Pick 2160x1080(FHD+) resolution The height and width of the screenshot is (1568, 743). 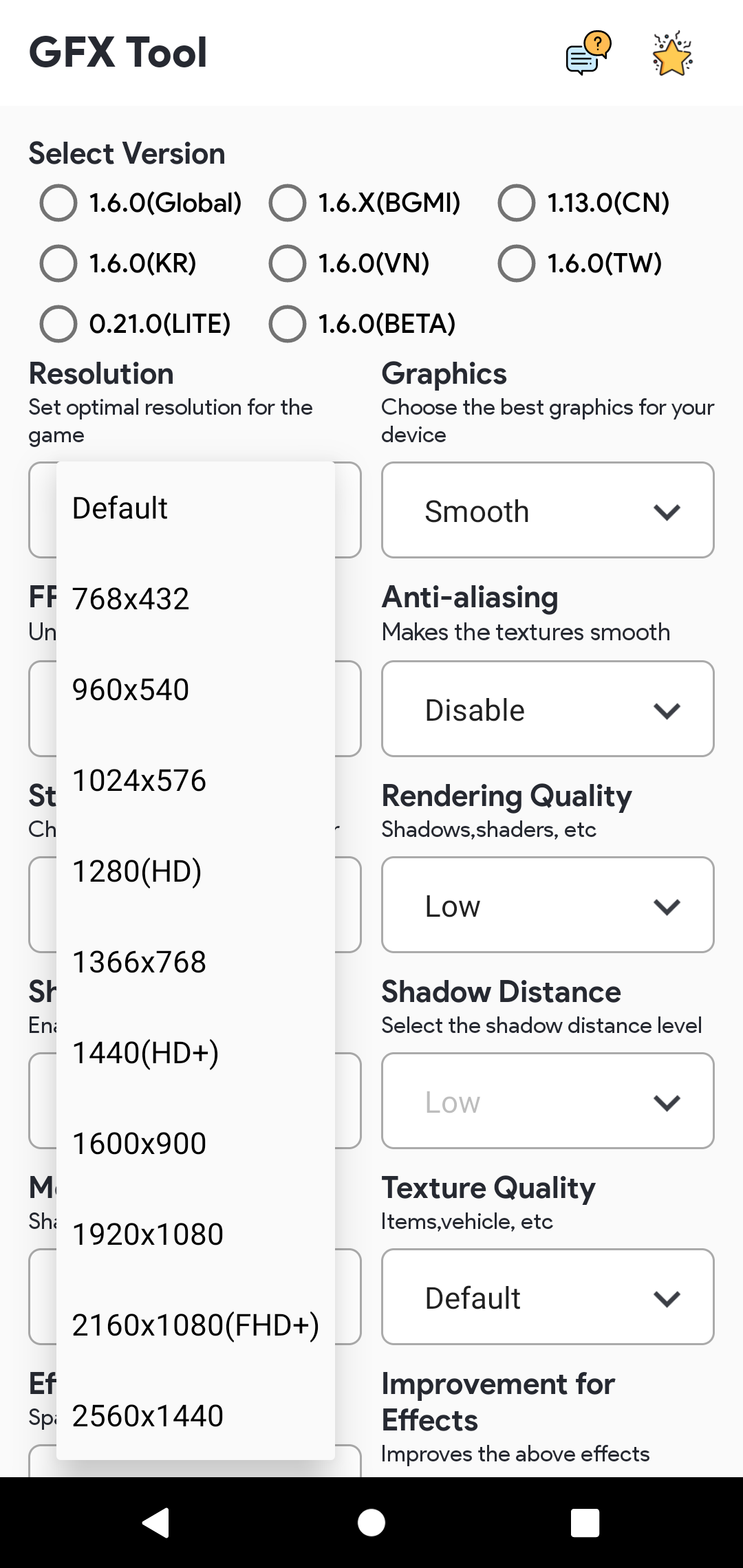pos(195,1325)
